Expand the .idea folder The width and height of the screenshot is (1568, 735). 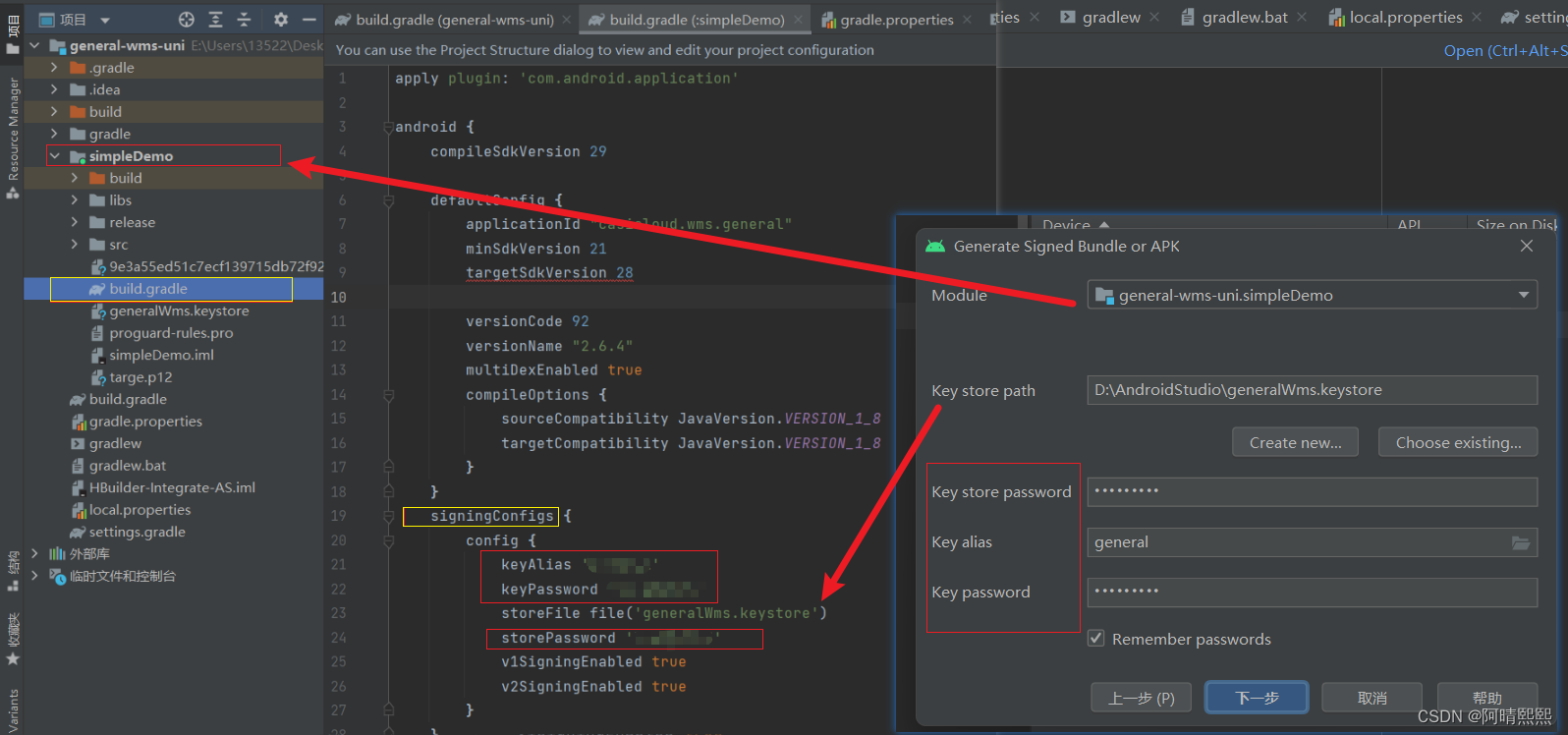54,89
